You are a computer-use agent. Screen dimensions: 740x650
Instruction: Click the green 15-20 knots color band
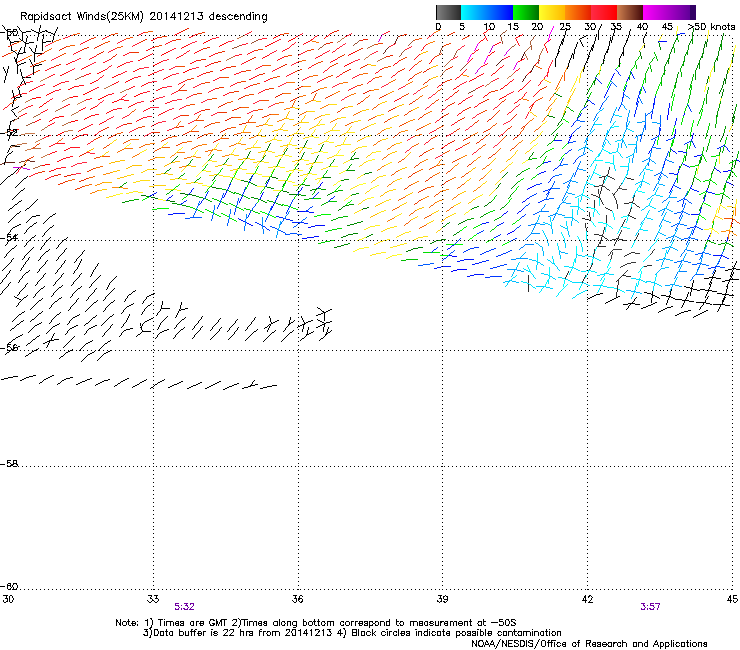point(526,12)
